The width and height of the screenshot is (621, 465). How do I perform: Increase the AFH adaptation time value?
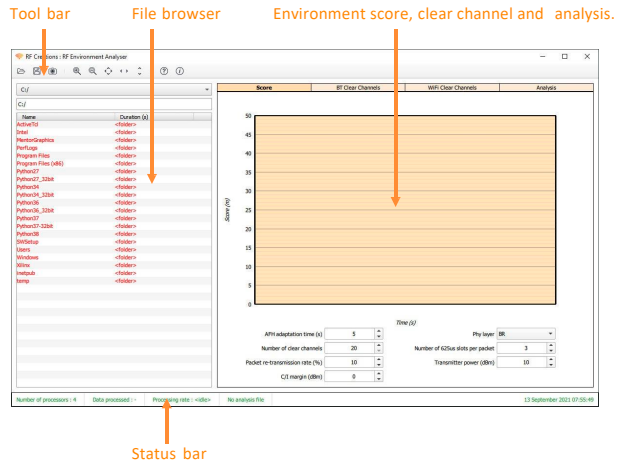click(x=379, y=330)
